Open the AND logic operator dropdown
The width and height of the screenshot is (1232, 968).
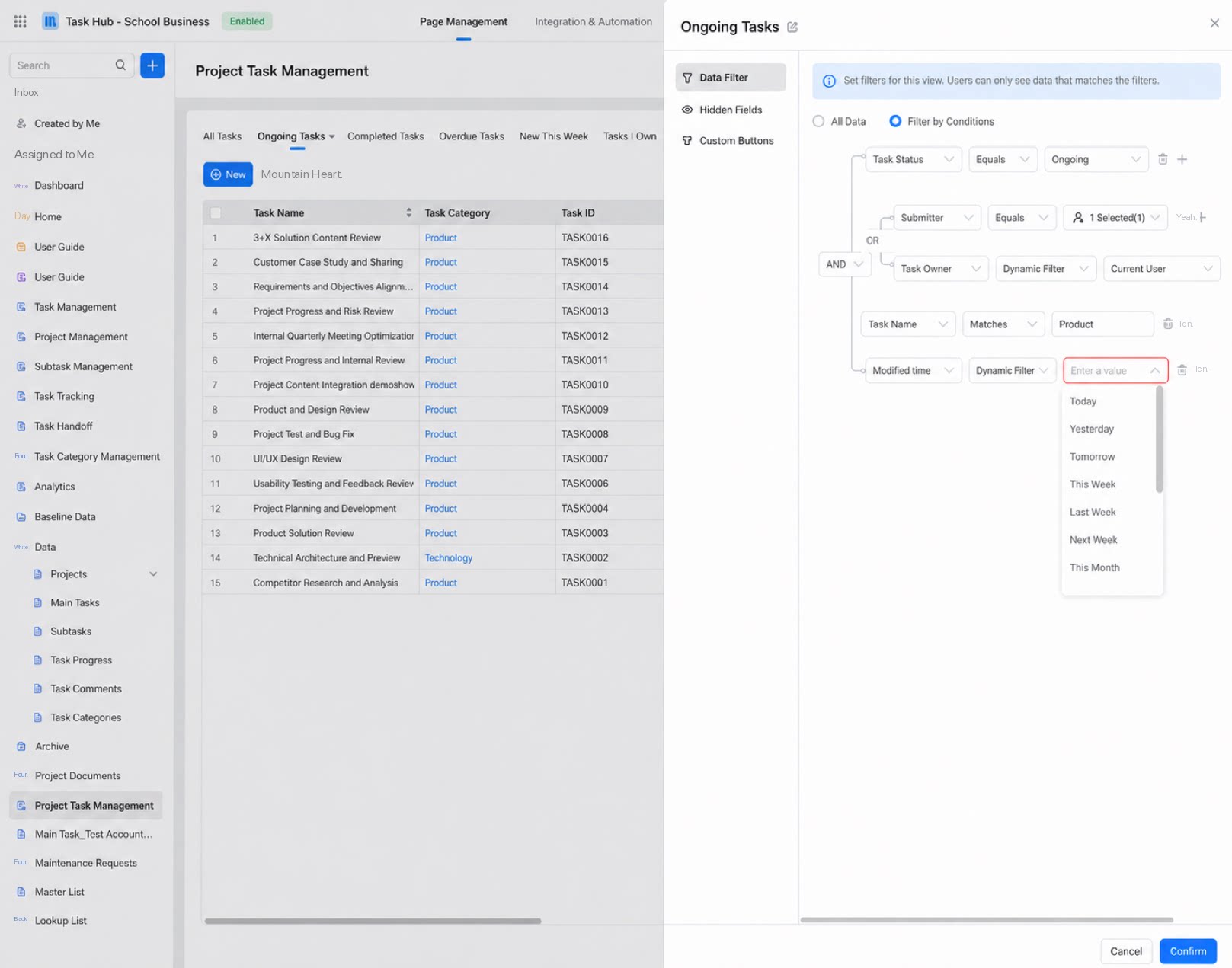click(x=844, y=264)
